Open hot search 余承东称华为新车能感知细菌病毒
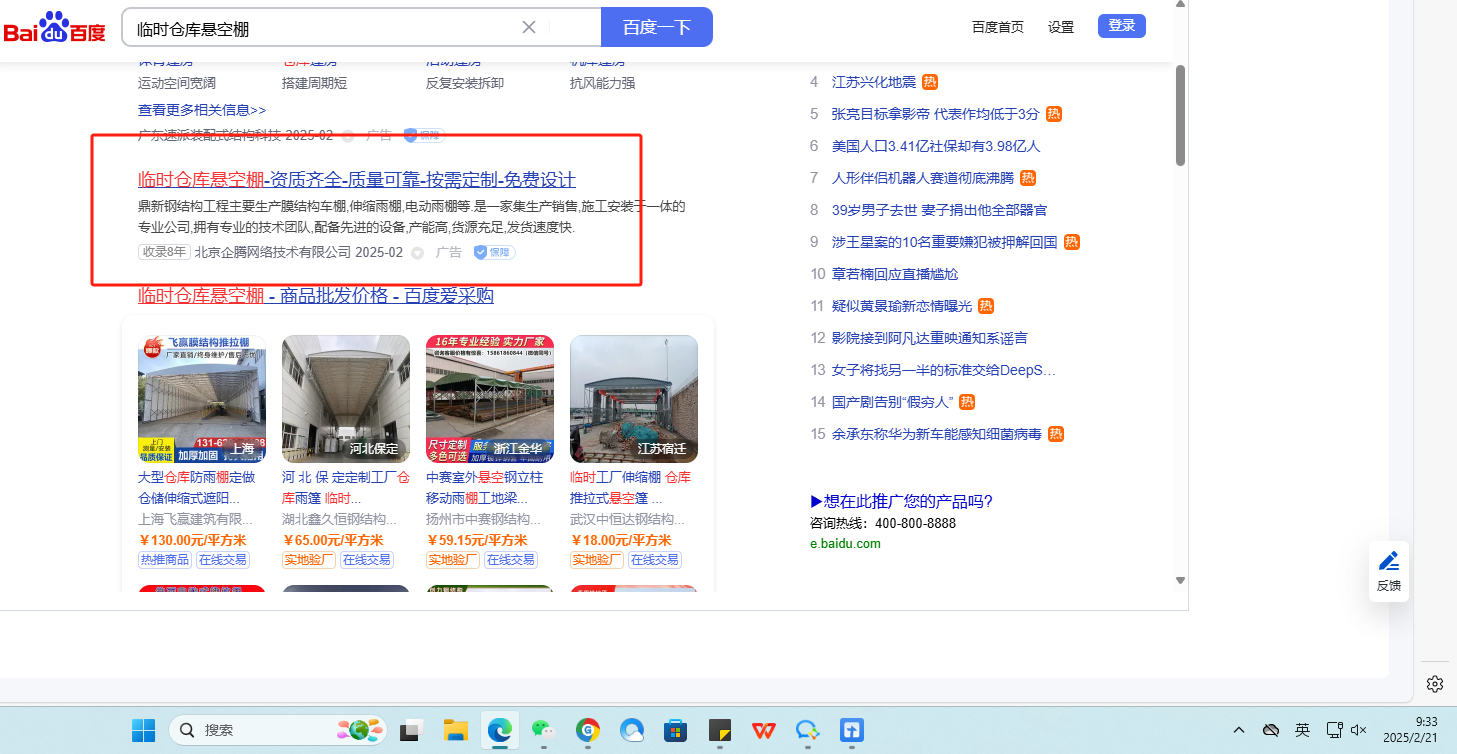 [937, 434]
